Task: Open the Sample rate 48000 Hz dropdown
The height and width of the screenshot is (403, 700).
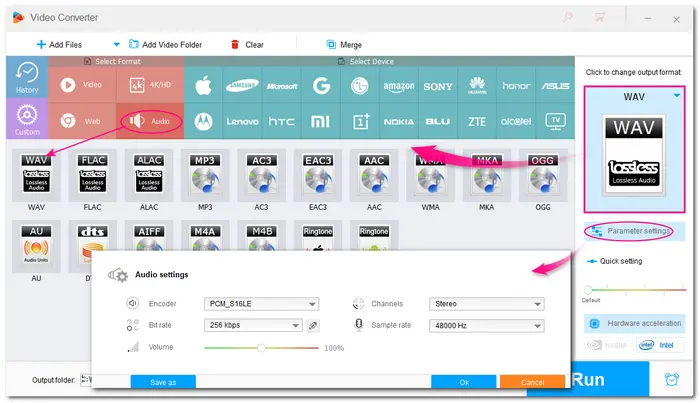Action: 486,325
